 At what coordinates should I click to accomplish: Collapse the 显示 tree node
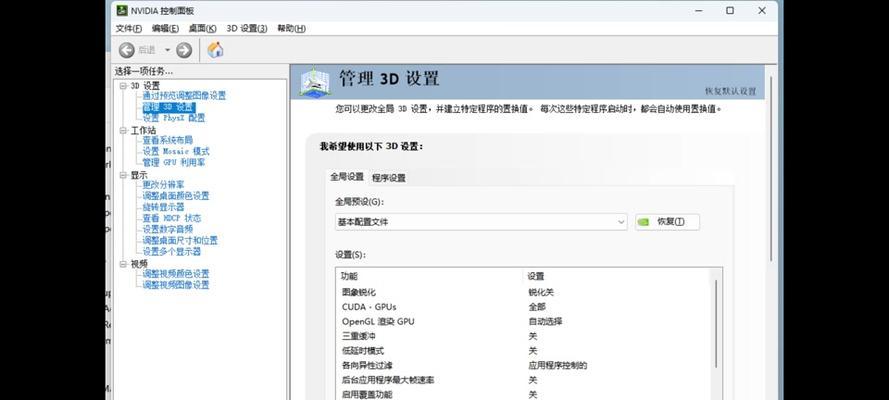(x=123, y=175)
